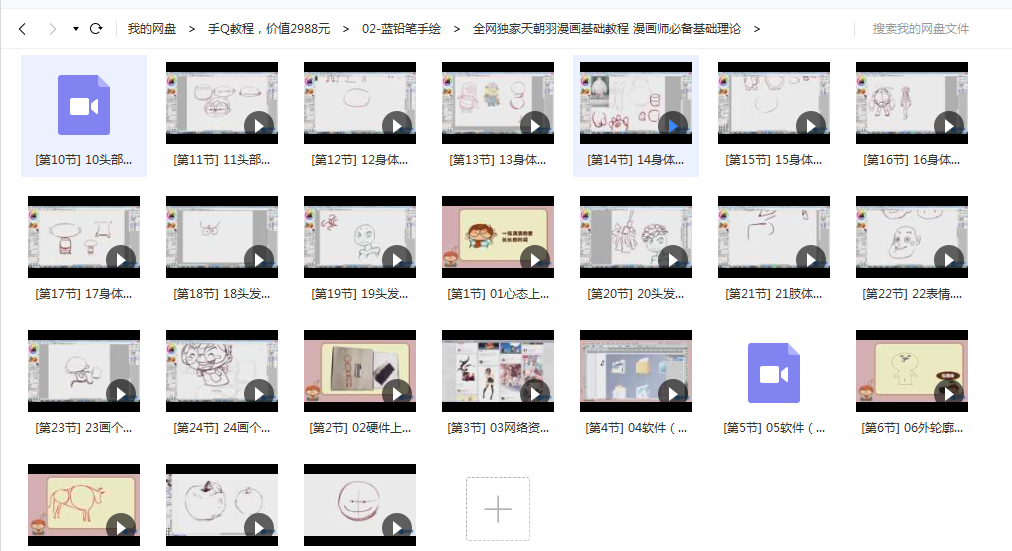Image resolution: width=1012 pixels, height=551 pixels.
Task: Select the [第5节] 05软件 video file icon
Action: click(774, 373)
